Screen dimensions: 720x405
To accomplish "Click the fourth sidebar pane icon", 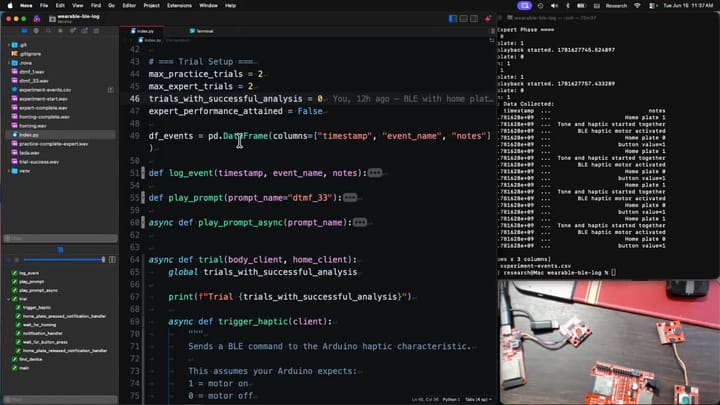I will 60,31.
